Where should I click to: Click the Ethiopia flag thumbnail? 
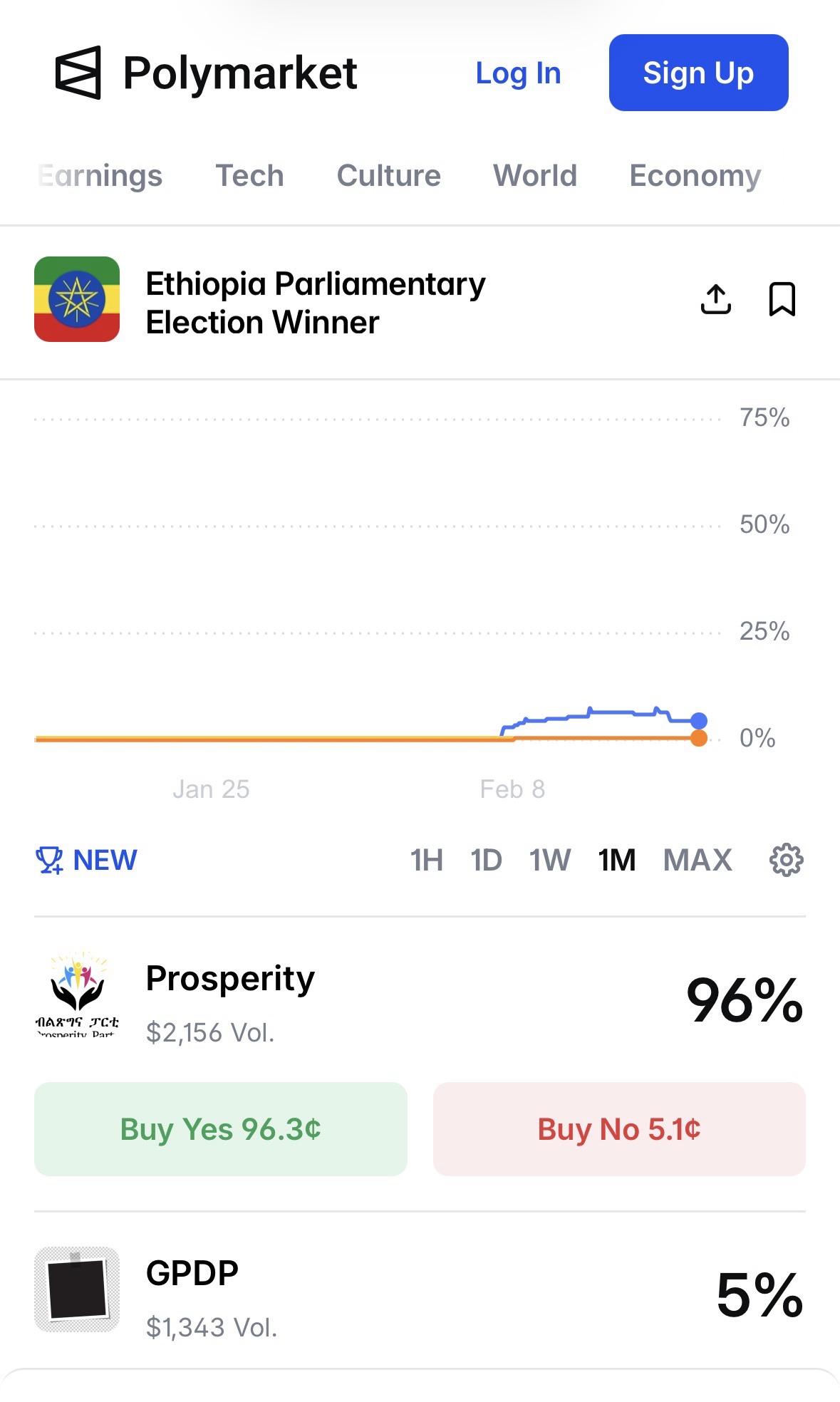pyautogui.click(x=77, y=299)
